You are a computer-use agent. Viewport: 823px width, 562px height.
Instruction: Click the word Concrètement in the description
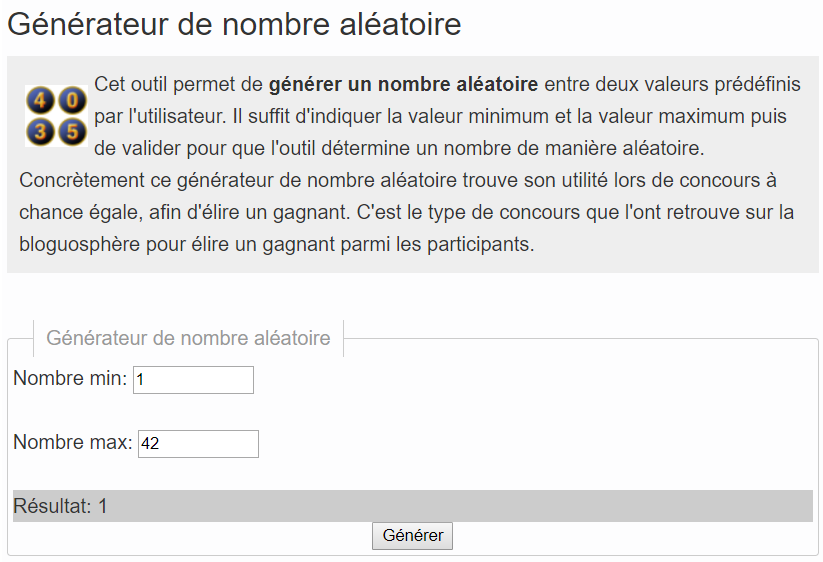point(82,181)
